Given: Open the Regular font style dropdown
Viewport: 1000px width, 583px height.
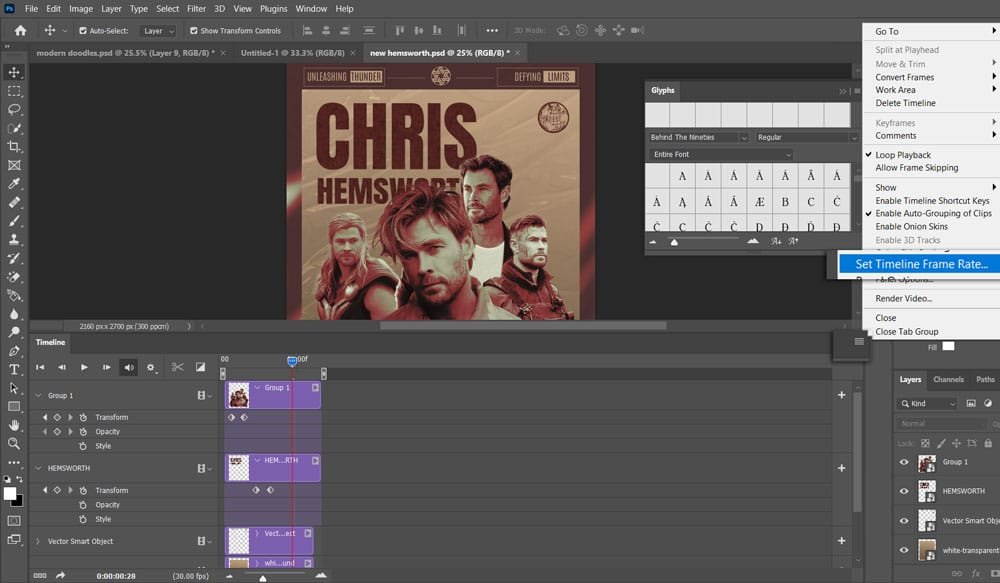Looking at the screenshot, I should point(806,137).
